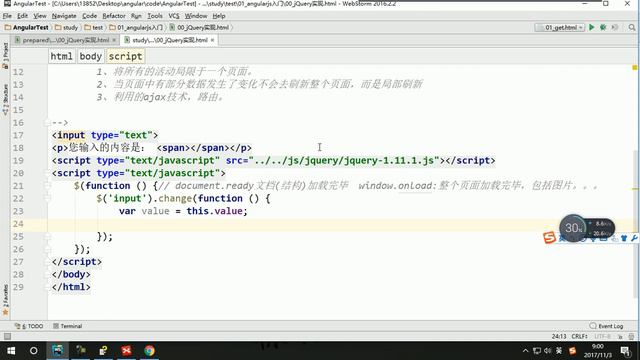640x360 pixels.
Task: Click the 24:13 cursor position indicator
Action: (x=559, y=336)
